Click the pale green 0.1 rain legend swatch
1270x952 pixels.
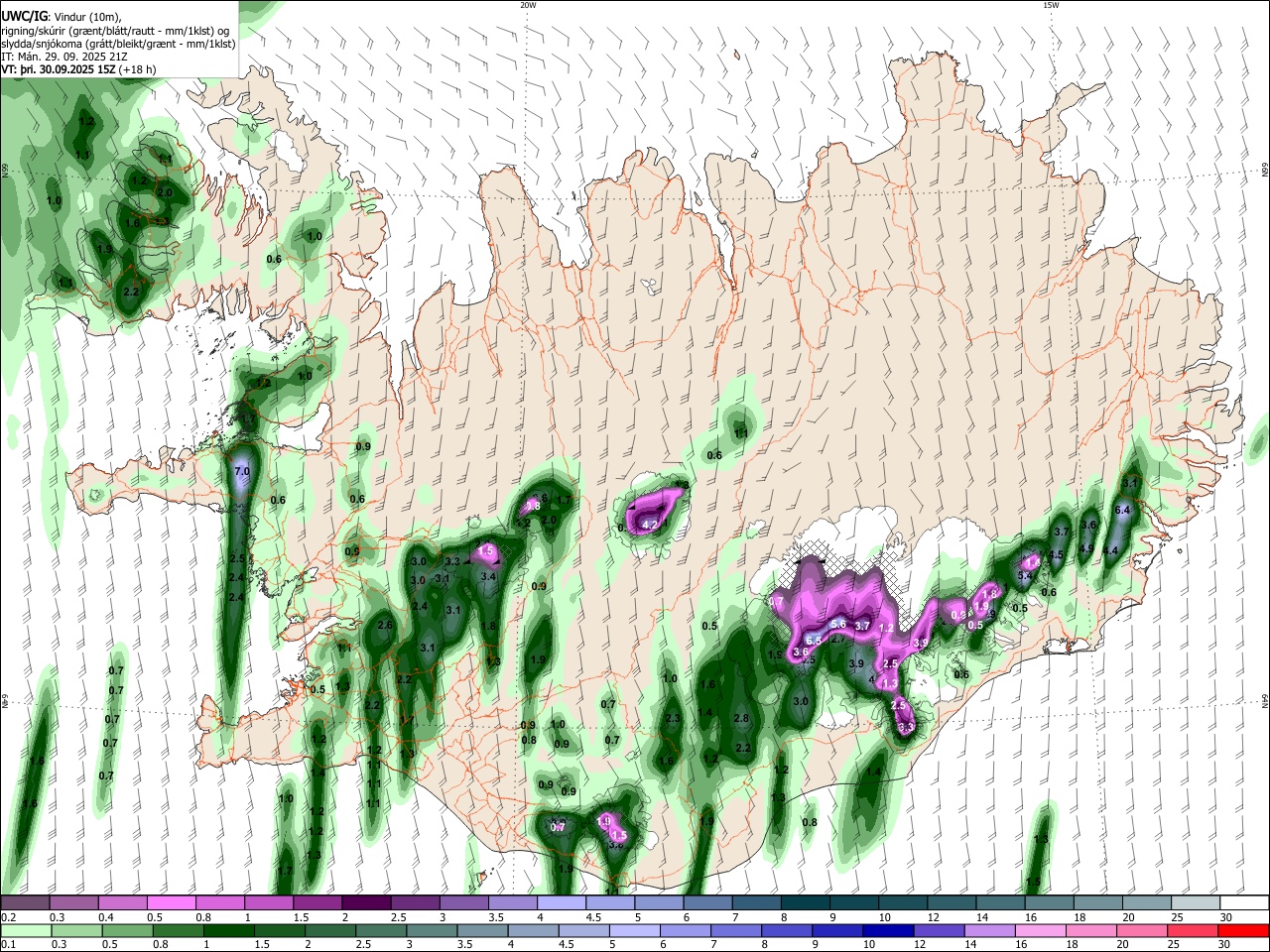pos(26,932)
